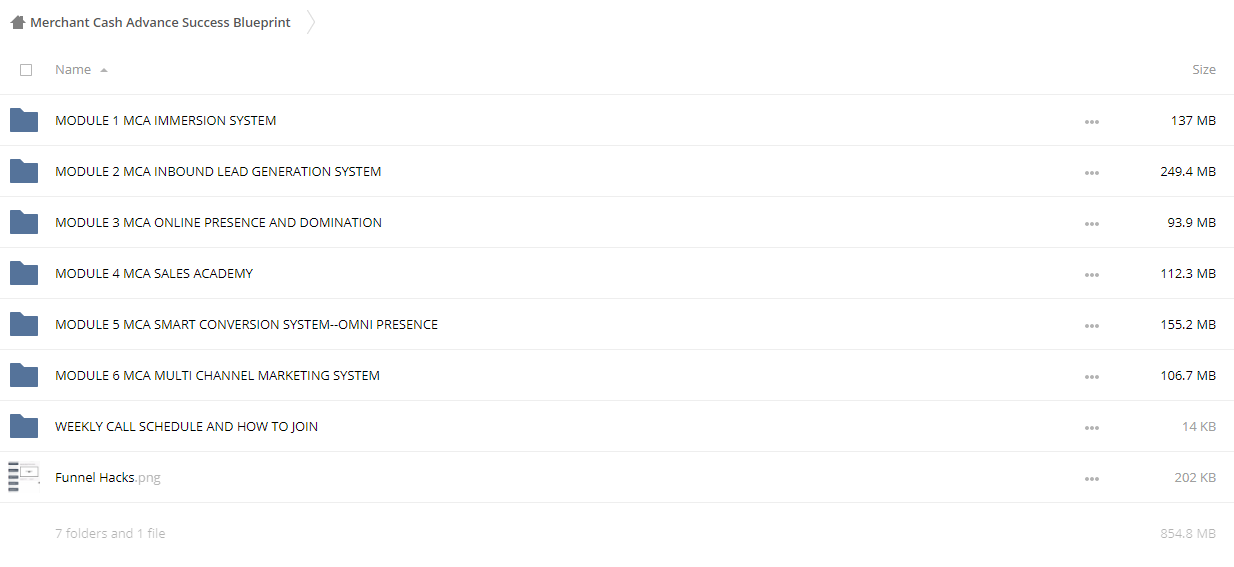Tick the select-all checkbox in the header
Viewport: 1234px width, 567px height.
tap(26, 70)
